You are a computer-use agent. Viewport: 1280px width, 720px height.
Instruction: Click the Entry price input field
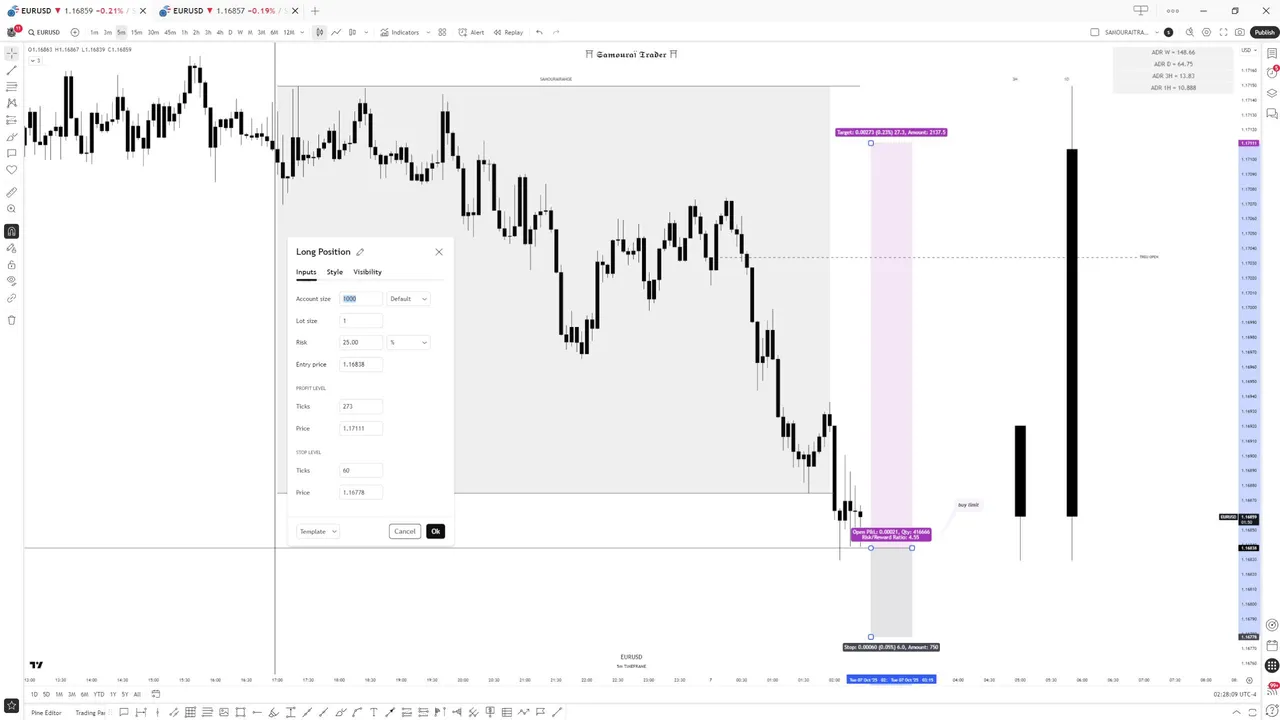coord(361,365)
